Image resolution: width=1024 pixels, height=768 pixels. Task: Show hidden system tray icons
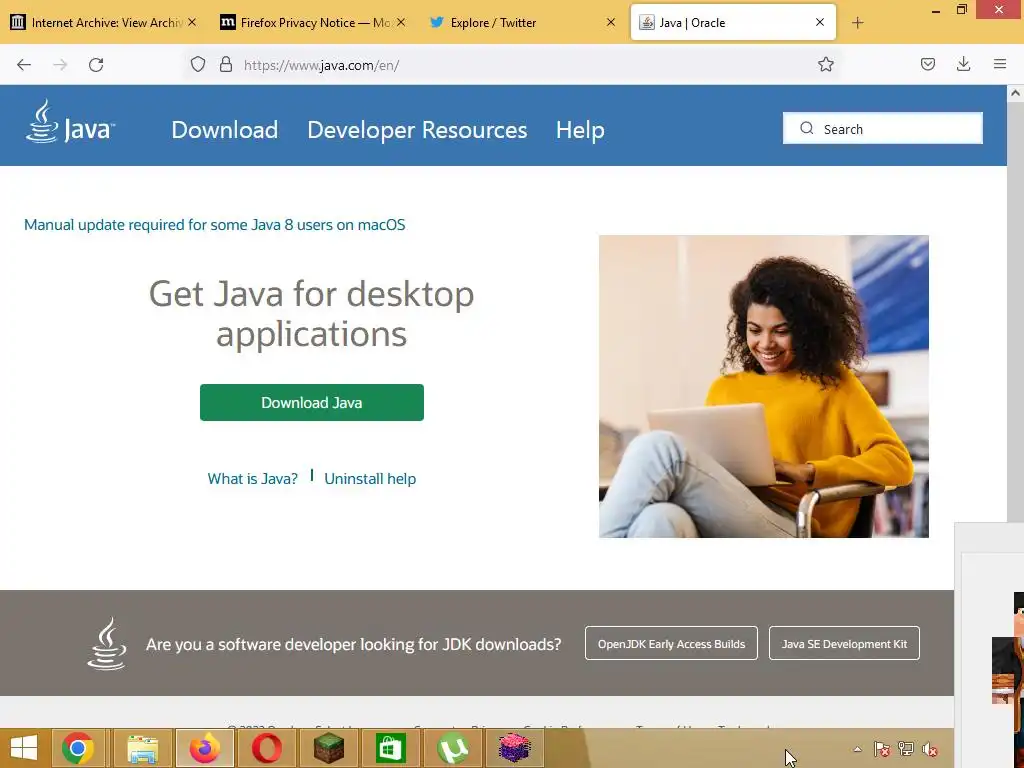857,749
